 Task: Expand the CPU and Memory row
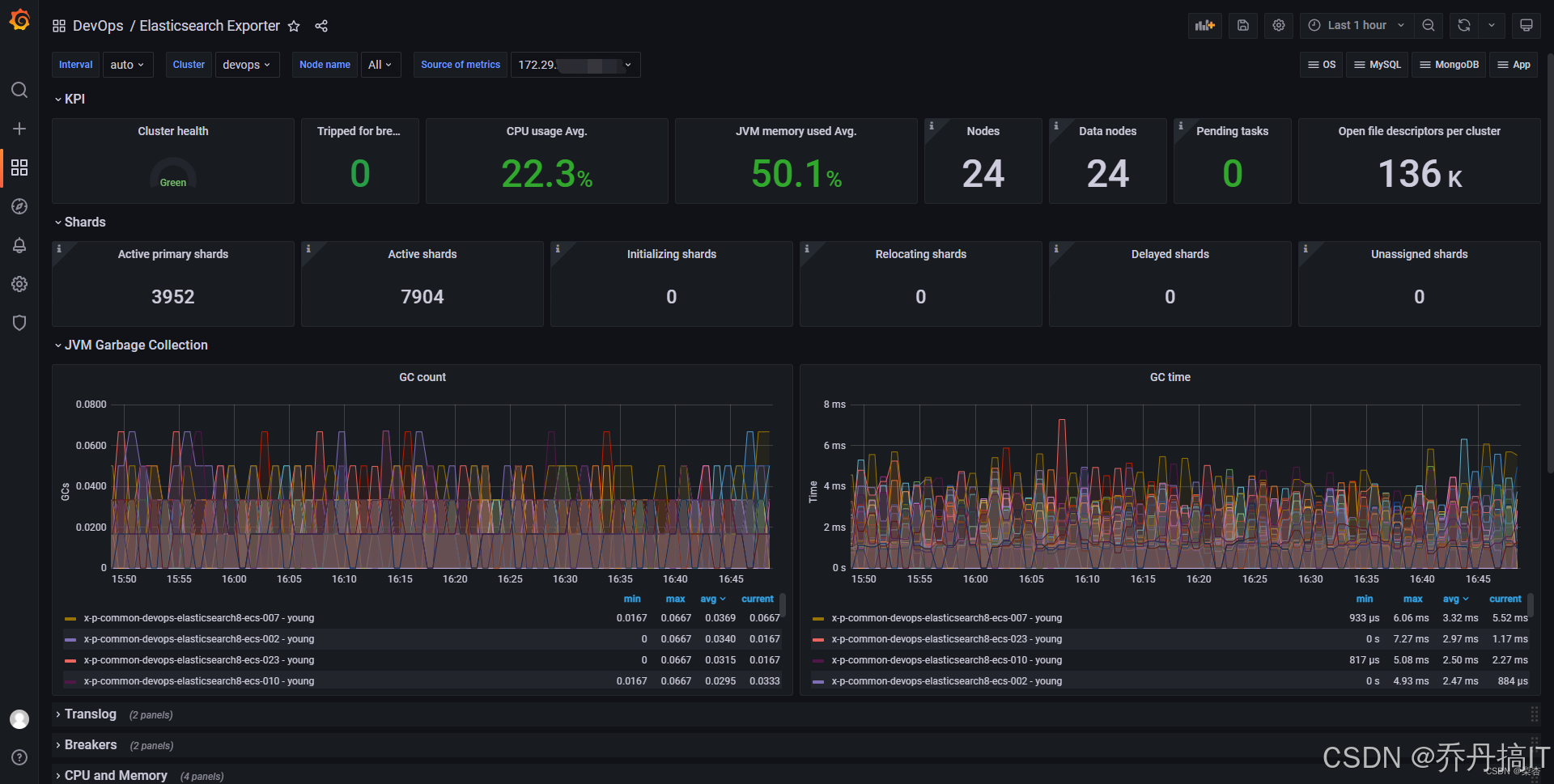coord(111,775)
